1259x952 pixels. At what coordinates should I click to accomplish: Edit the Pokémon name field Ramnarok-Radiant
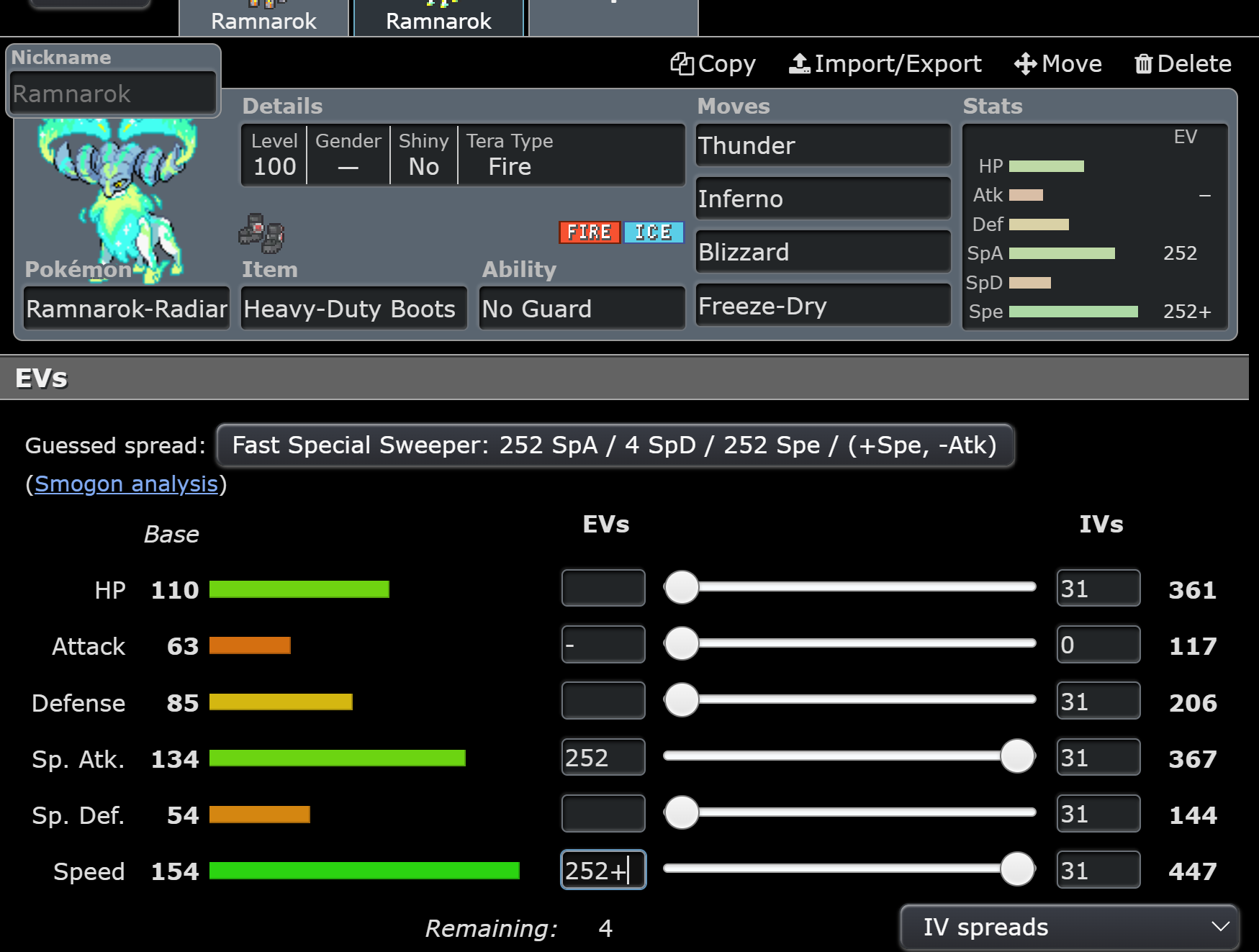[127, 309]
